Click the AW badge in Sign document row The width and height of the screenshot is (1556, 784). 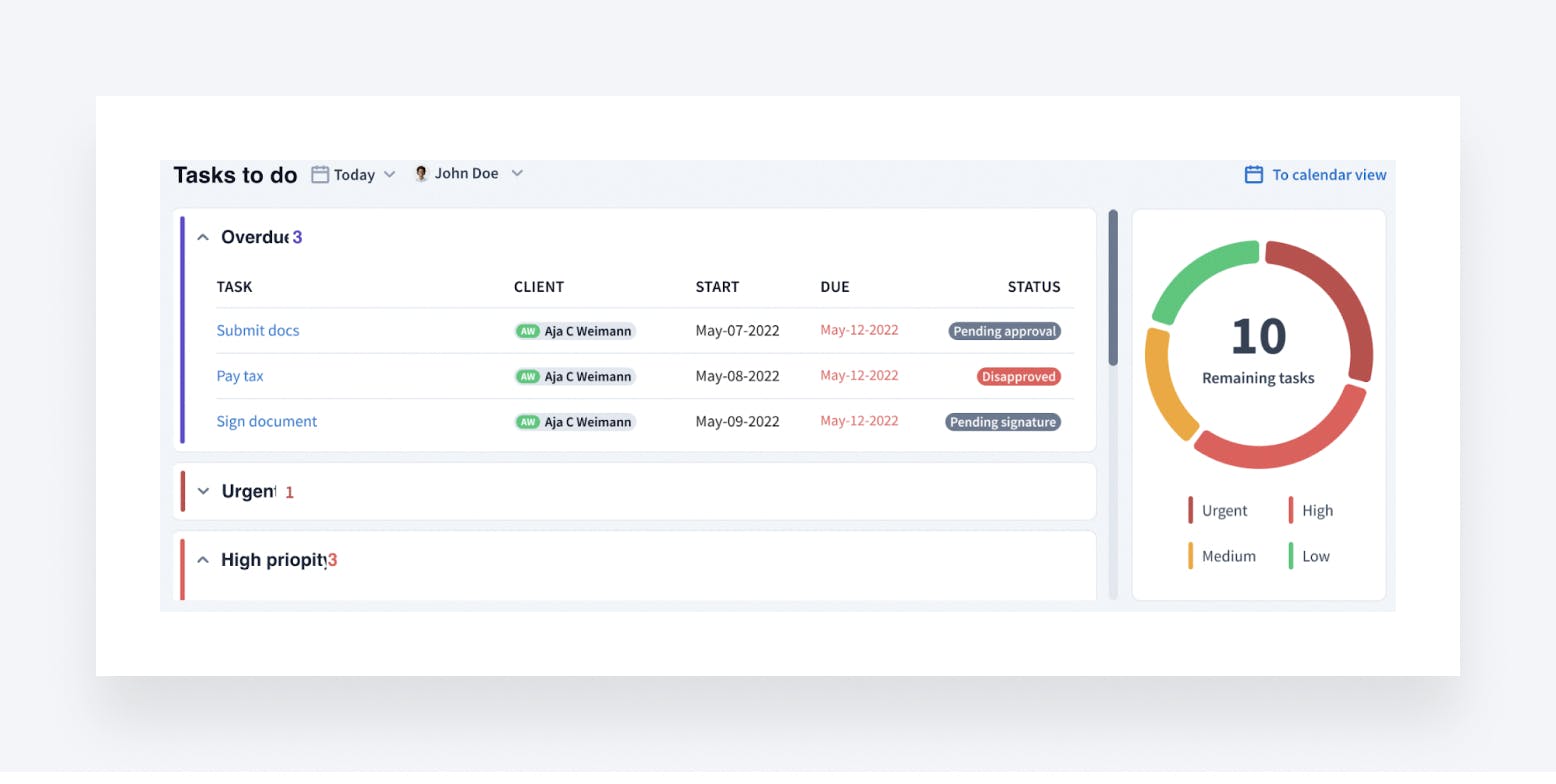click(528, 422)
